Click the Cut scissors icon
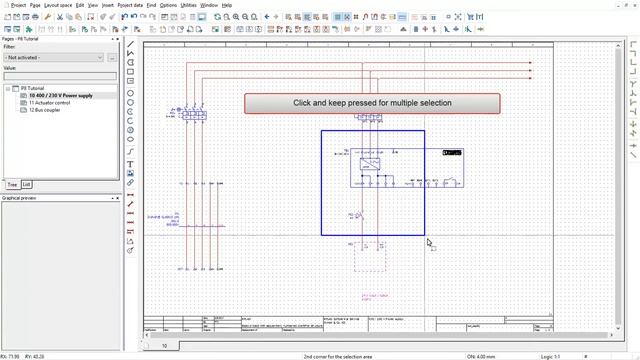The width and height of the screenshot is (640, 360). pyautogui.click(x=60, y=17)
